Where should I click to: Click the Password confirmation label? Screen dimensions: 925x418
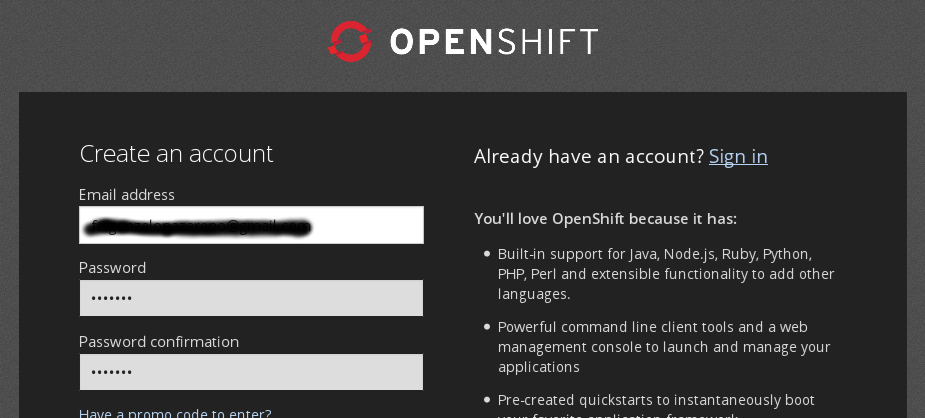pos(159,342)
